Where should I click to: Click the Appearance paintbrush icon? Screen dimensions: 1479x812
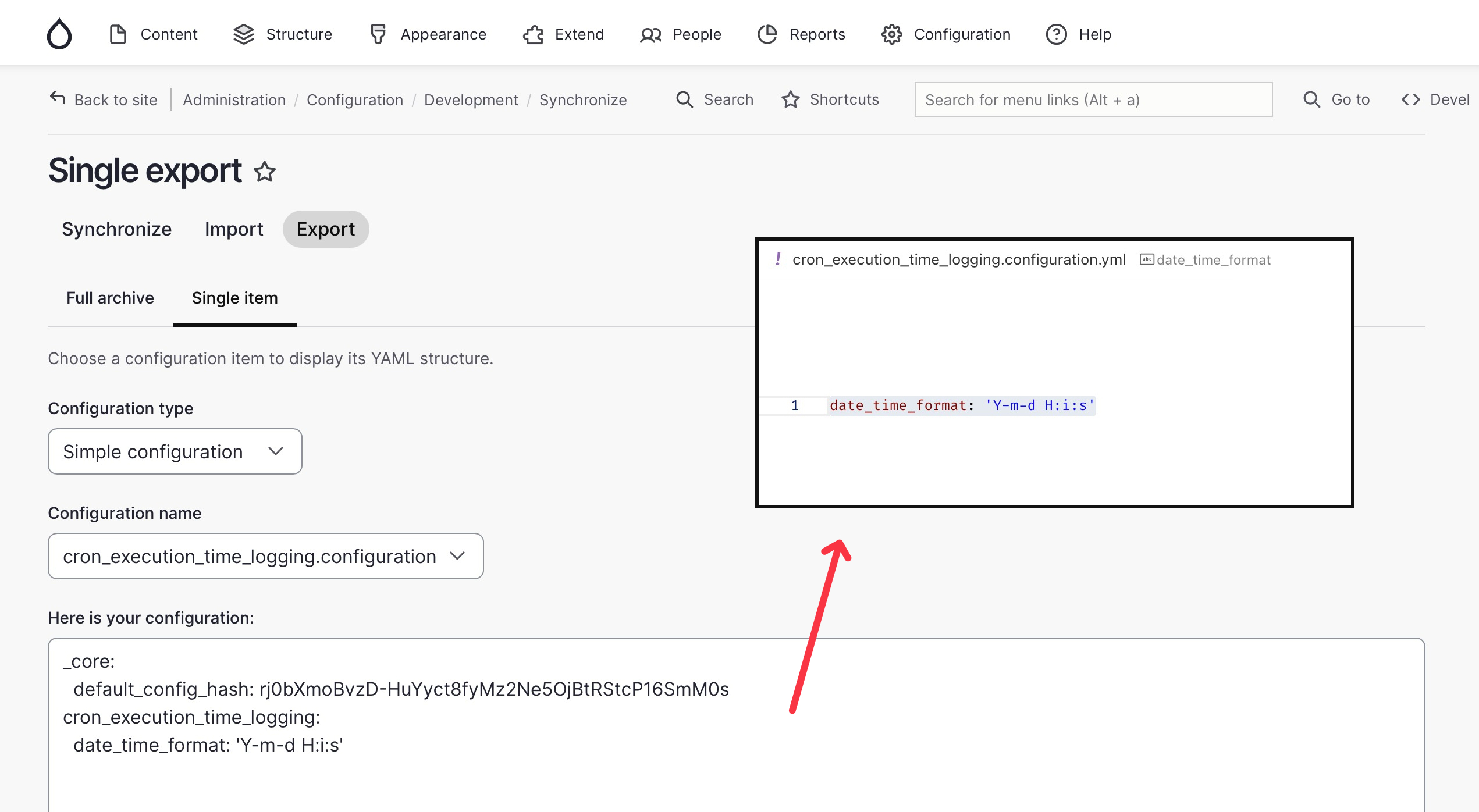(x=378, y=34)
